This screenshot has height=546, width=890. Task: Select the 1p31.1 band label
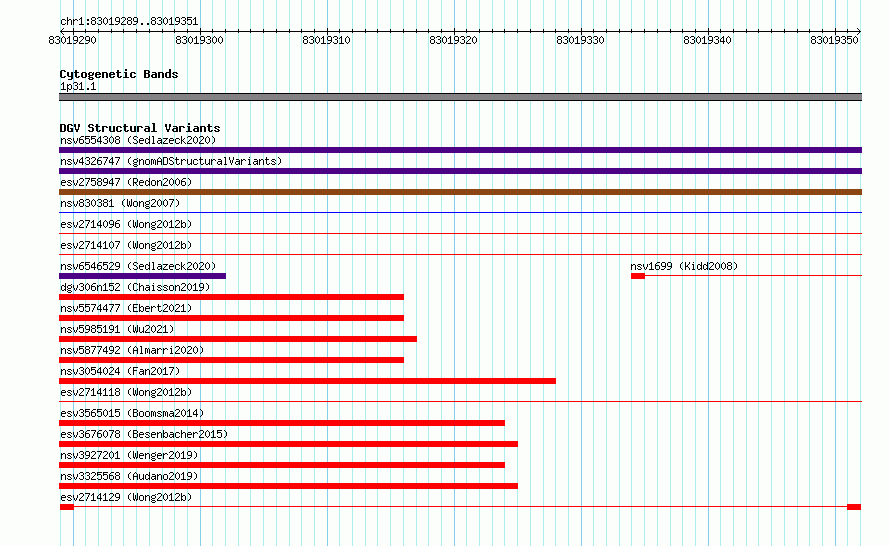78,86
